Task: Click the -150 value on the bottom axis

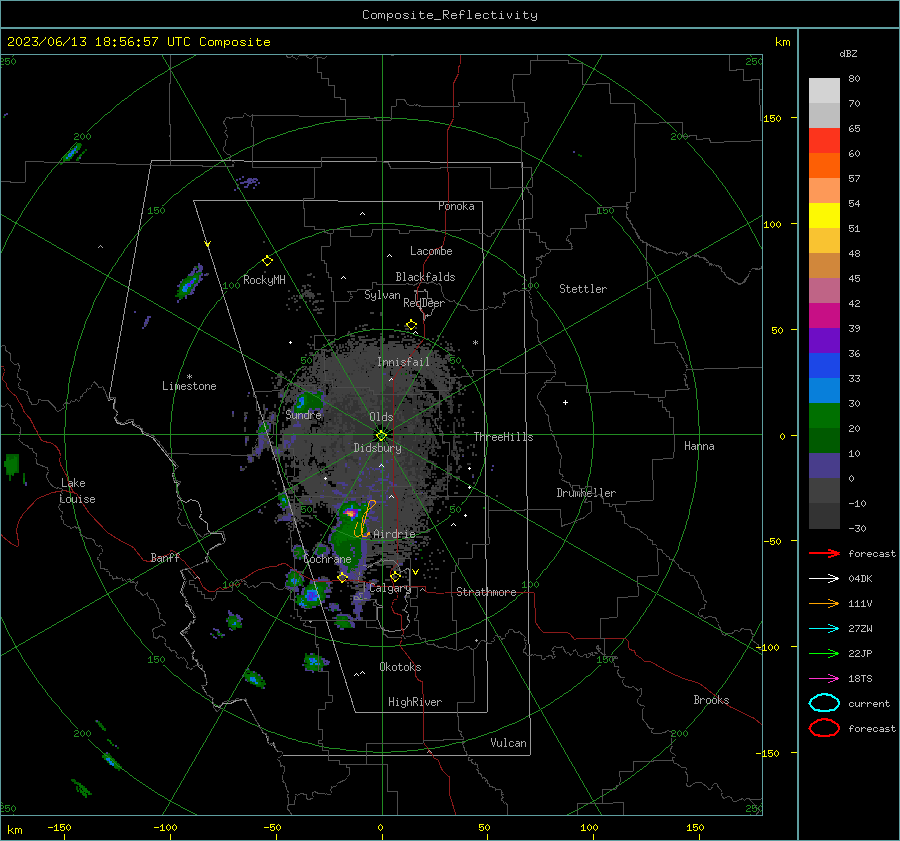Action: coord(59,827)
